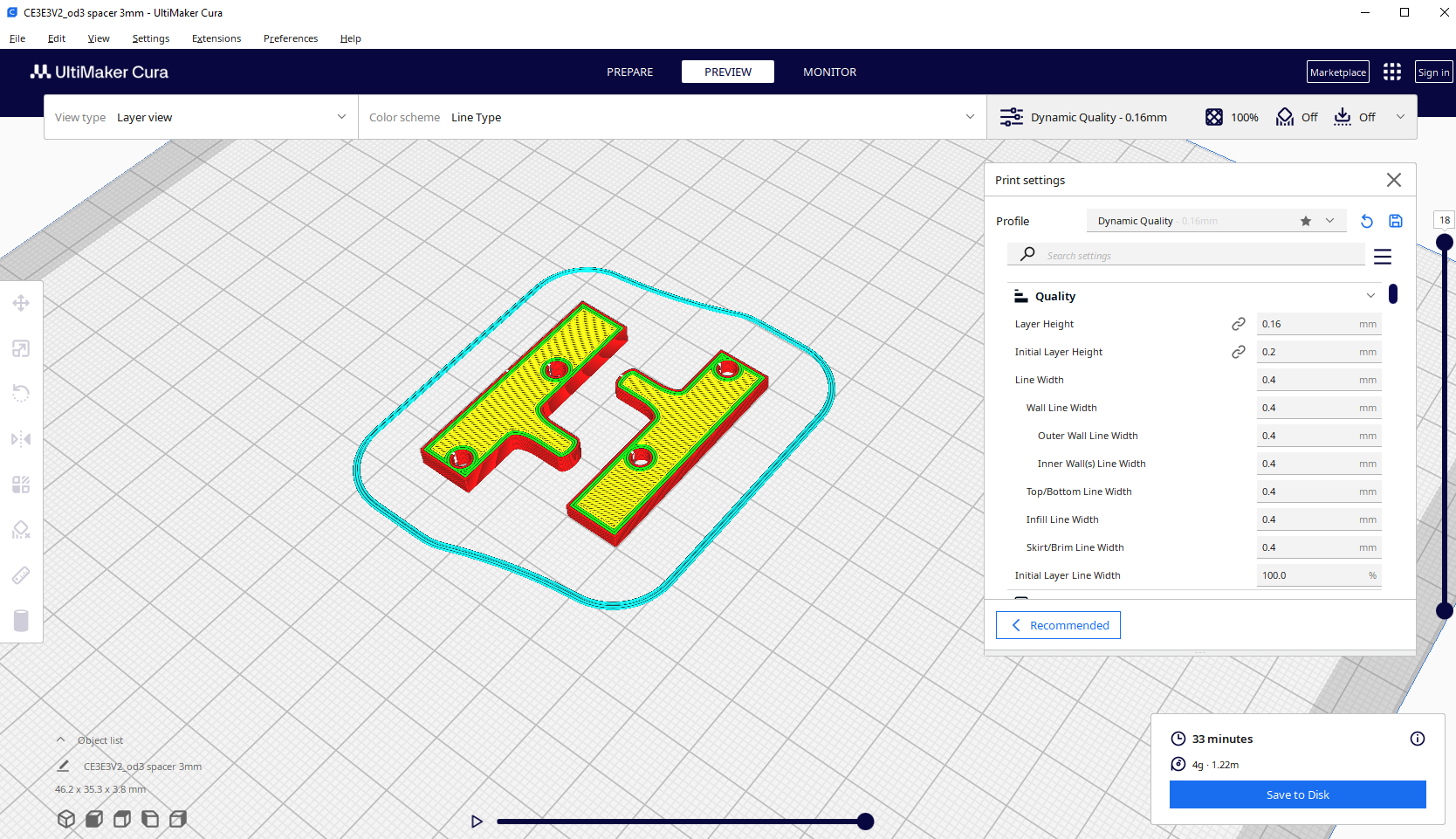Show print time breakdown info icon

[x=1418, y=739]
